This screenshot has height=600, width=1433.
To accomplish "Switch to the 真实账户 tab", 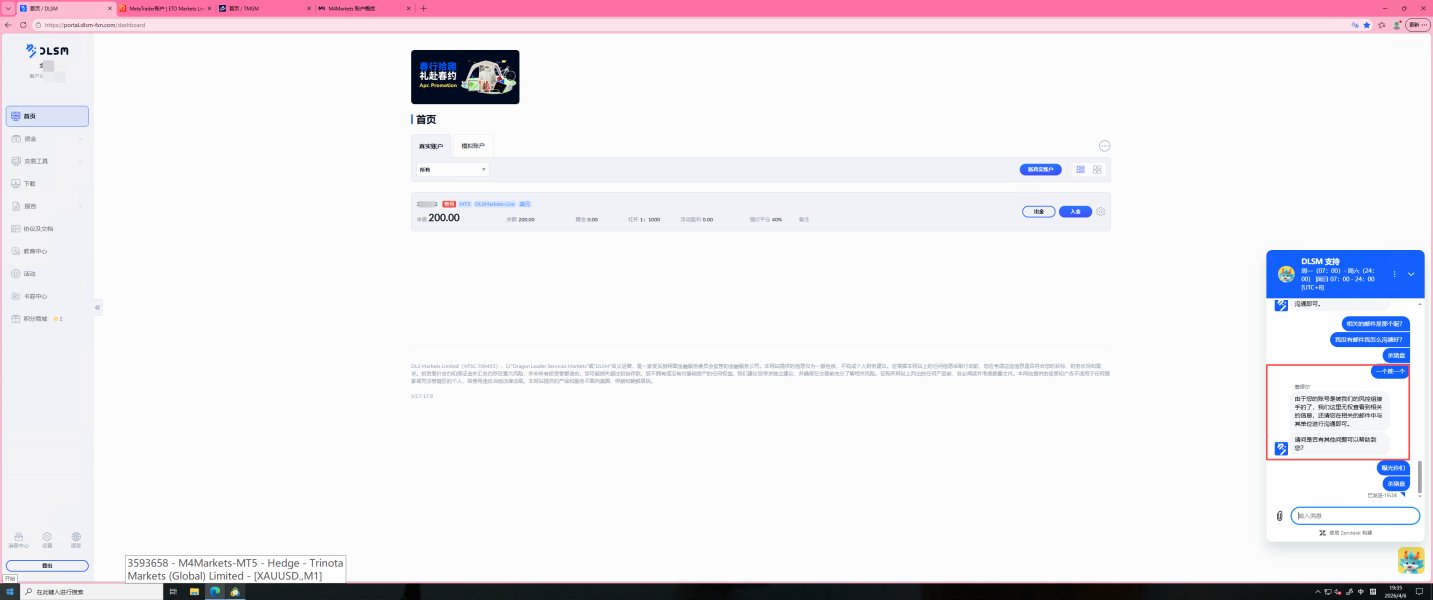I will pos(431,146).
